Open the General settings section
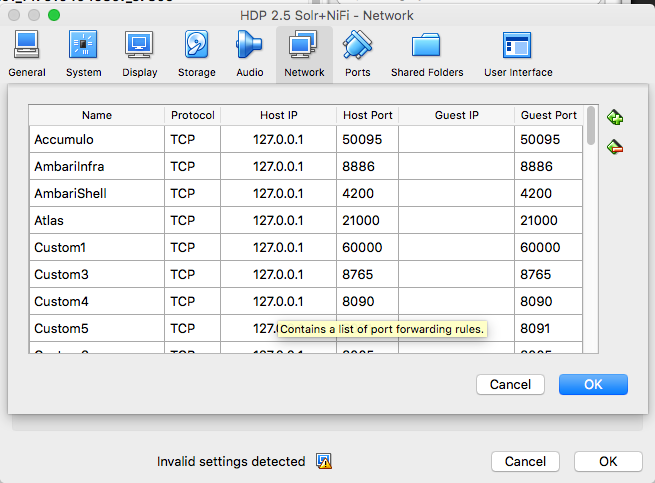The width and height of the screenshot is (655, 483). (27, 54)
